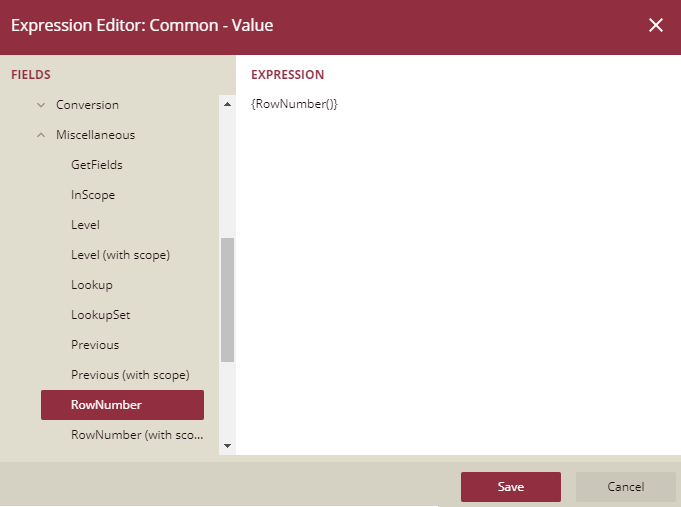Choose the GetFields function
This screenshot has width=681, height=507.
[97, 165]
